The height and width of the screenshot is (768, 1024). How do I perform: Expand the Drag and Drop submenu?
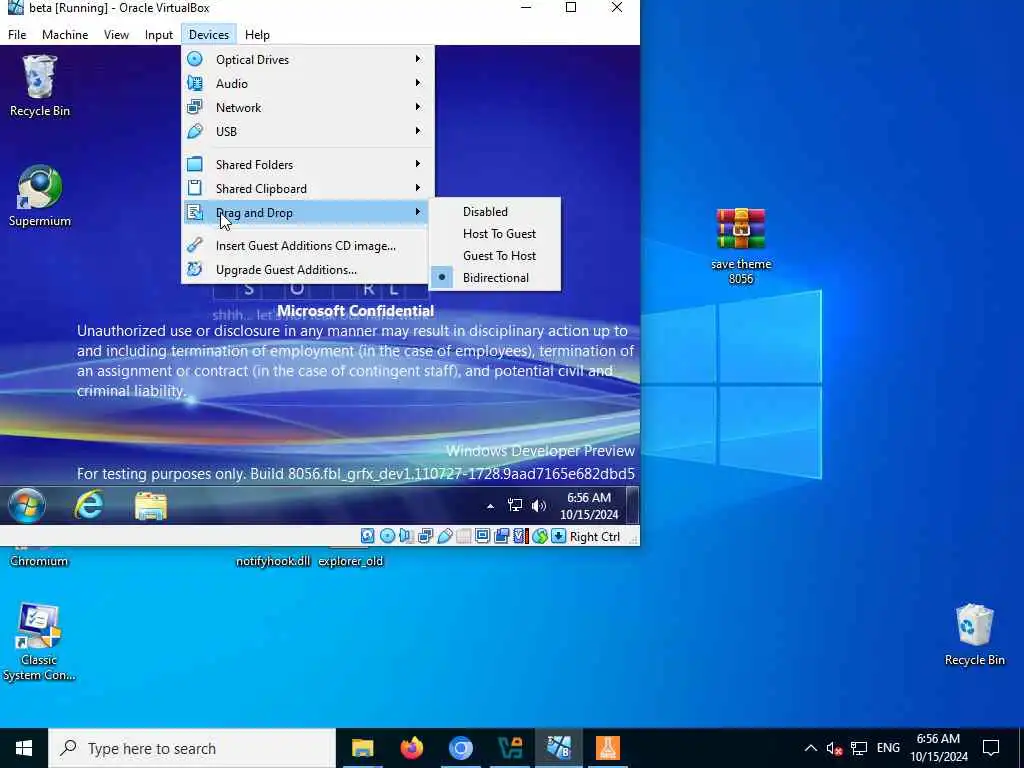(306, 213)
